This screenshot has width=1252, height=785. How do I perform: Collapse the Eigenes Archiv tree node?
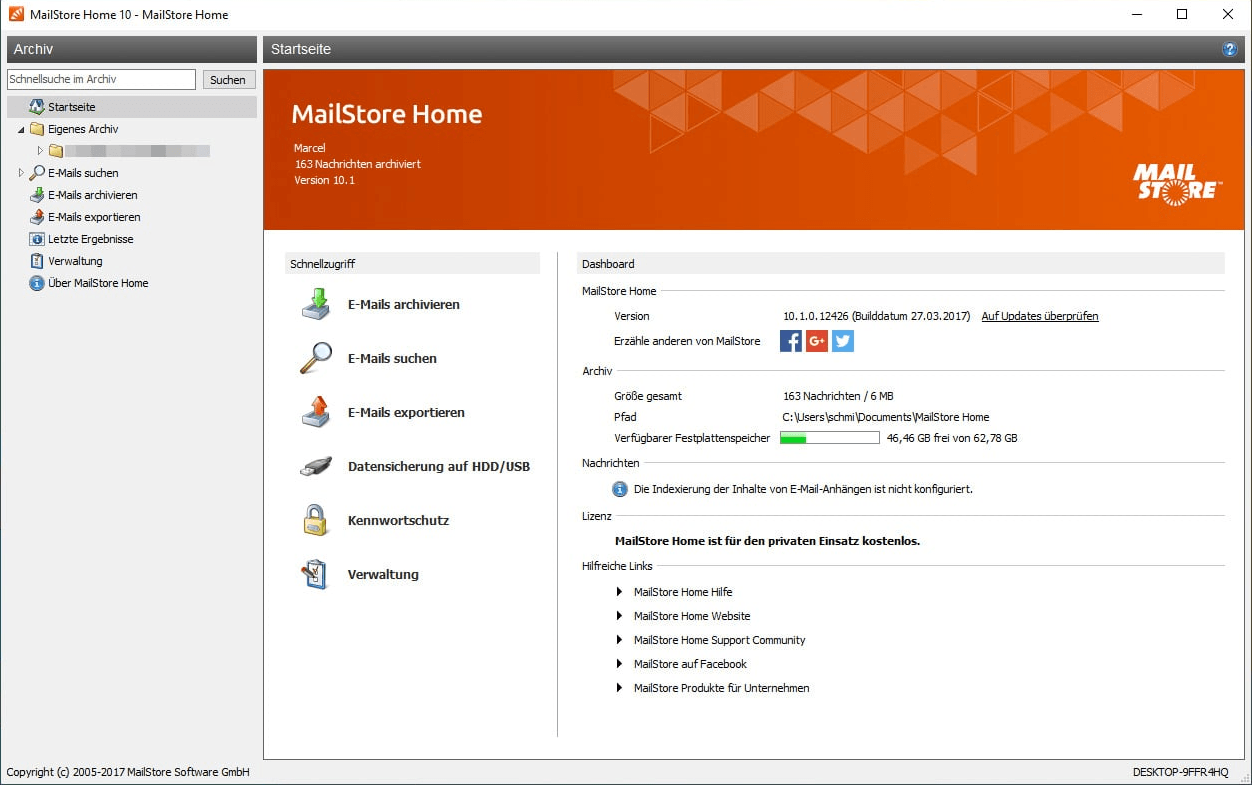(21, 129)
